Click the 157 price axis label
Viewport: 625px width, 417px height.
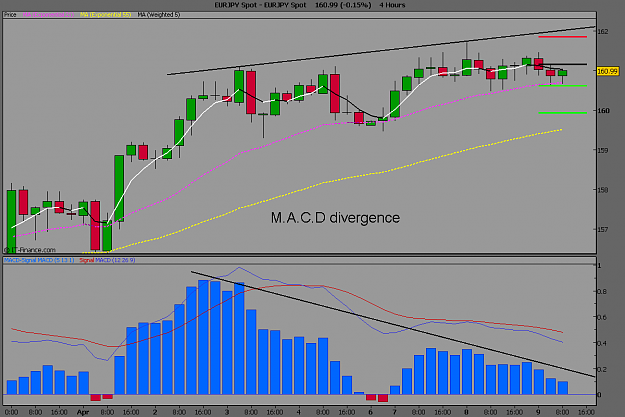(603, 230)
